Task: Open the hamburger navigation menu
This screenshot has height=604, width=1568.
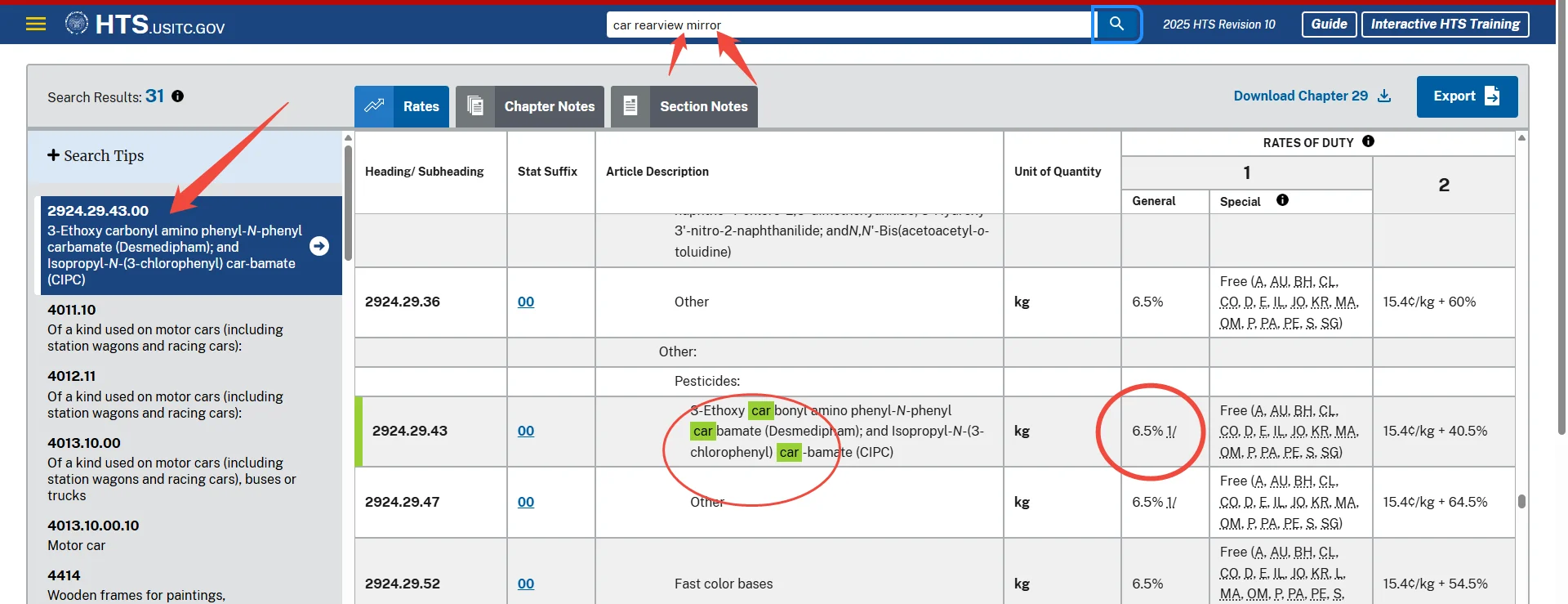Action: (x=36, y=25)
